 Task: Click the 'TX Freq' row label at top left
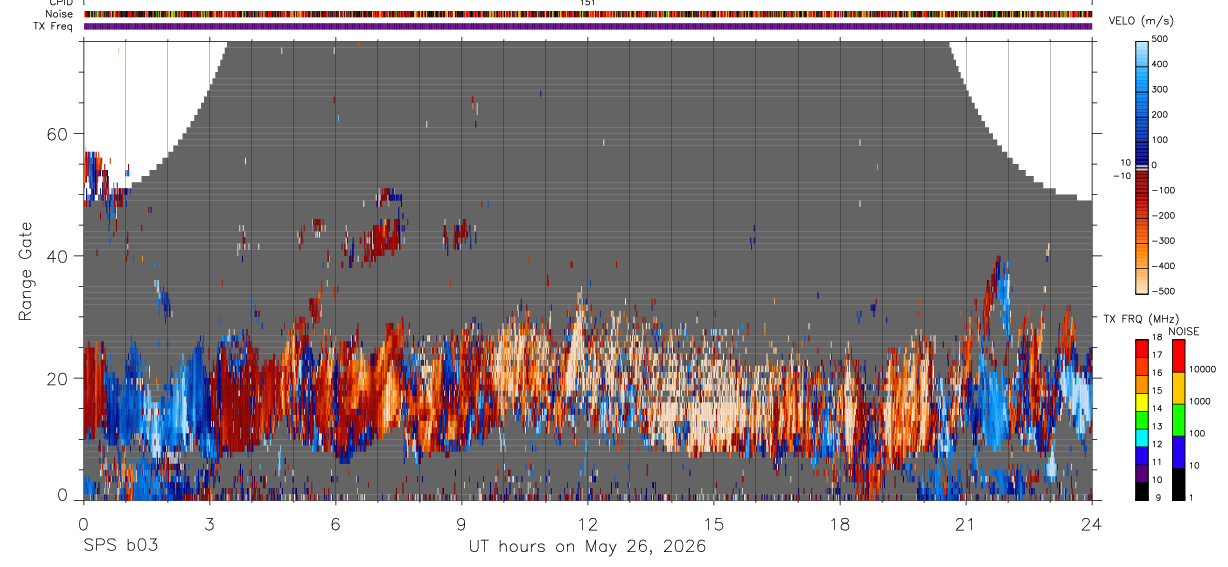[x=53, y=26]
